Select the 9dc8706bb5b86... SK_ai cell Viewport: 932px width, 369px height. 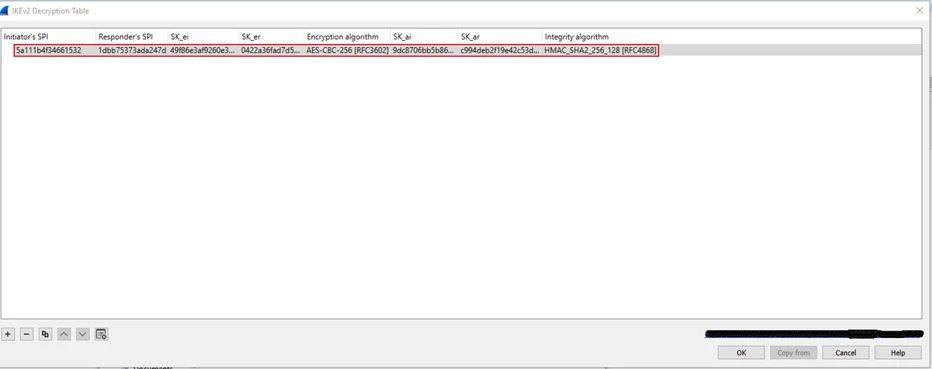click(x=424, y=51)
